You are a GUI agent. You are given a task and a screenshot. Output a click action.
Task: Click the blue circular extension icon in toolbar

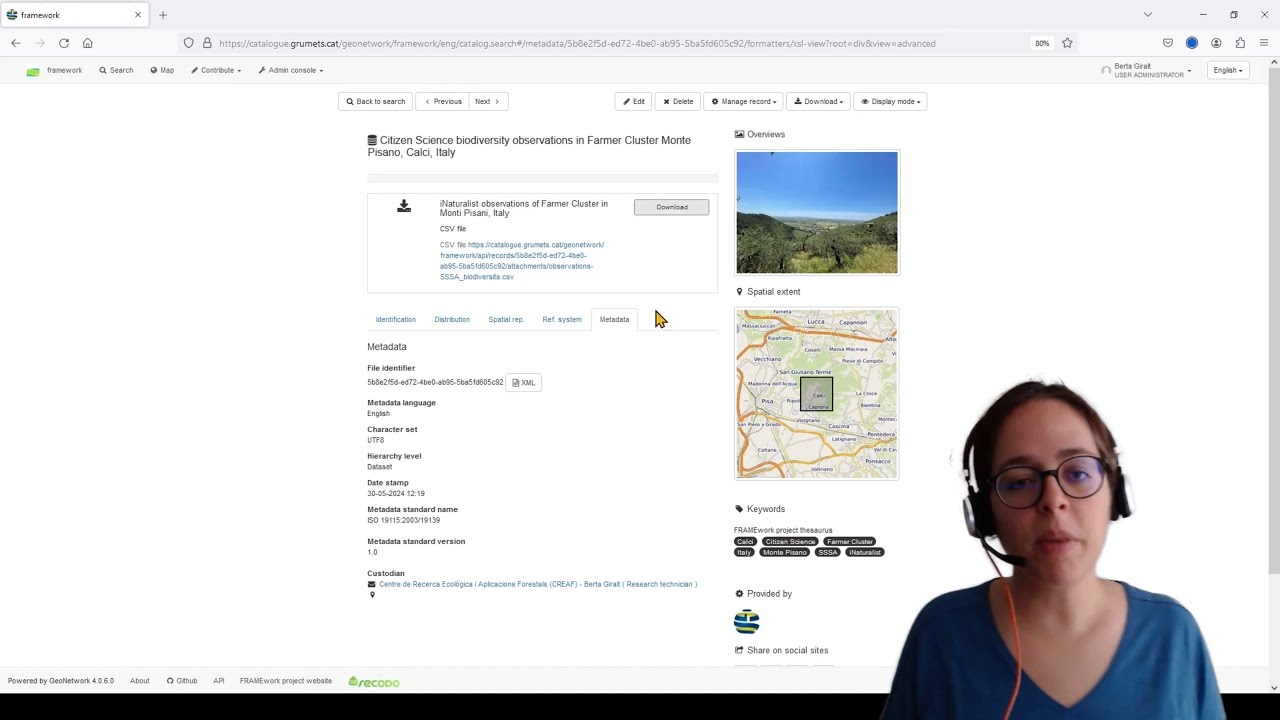(1192, 43)
